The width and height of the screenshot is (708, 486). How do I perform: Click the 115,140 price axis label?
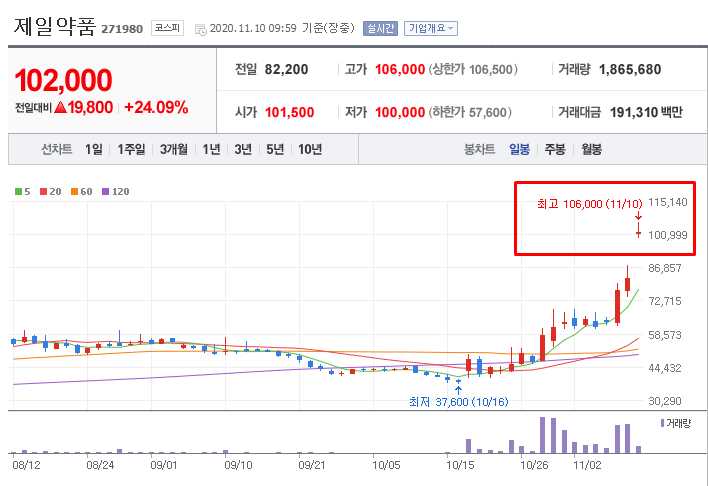668,202
